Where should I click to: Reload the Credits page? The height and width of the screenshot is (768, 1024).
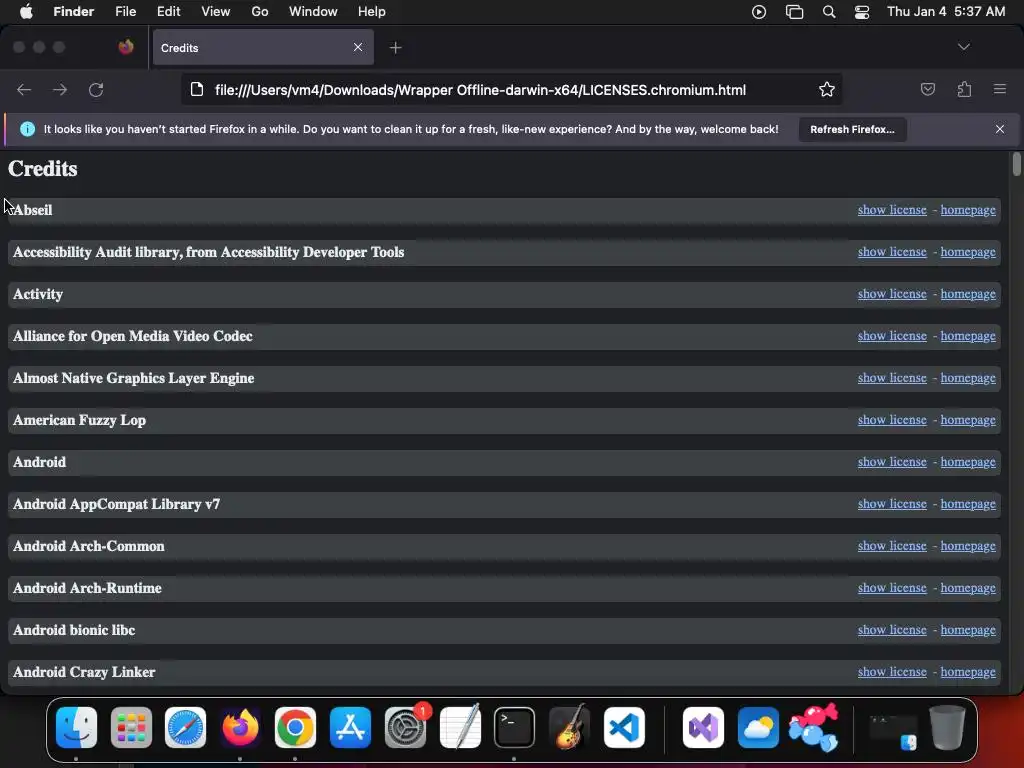tap(96, 89)
